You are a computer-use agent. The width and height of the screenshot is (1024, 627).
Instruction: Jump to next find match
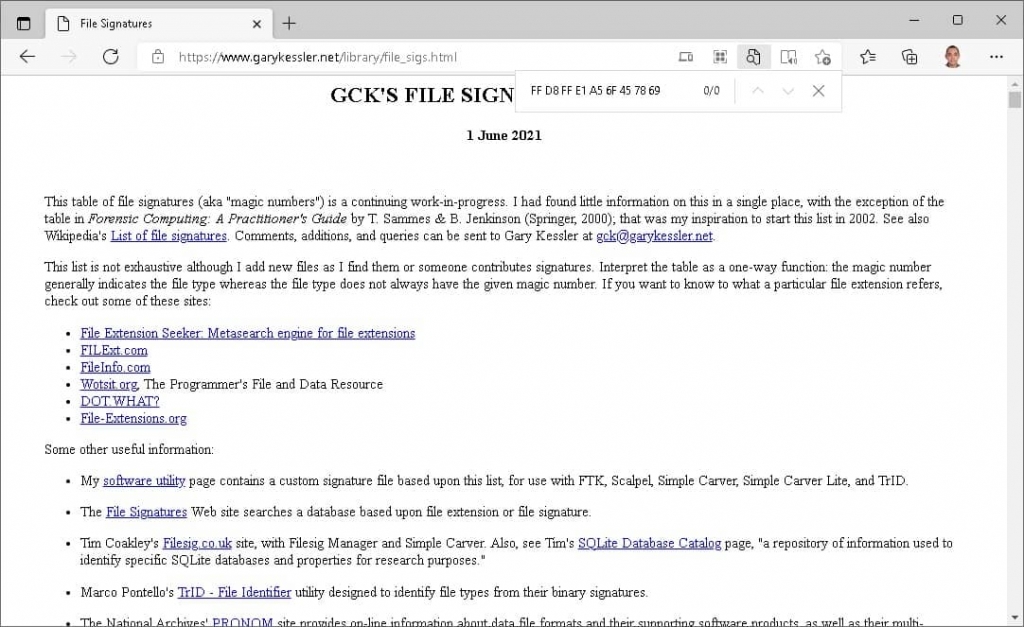788,90
